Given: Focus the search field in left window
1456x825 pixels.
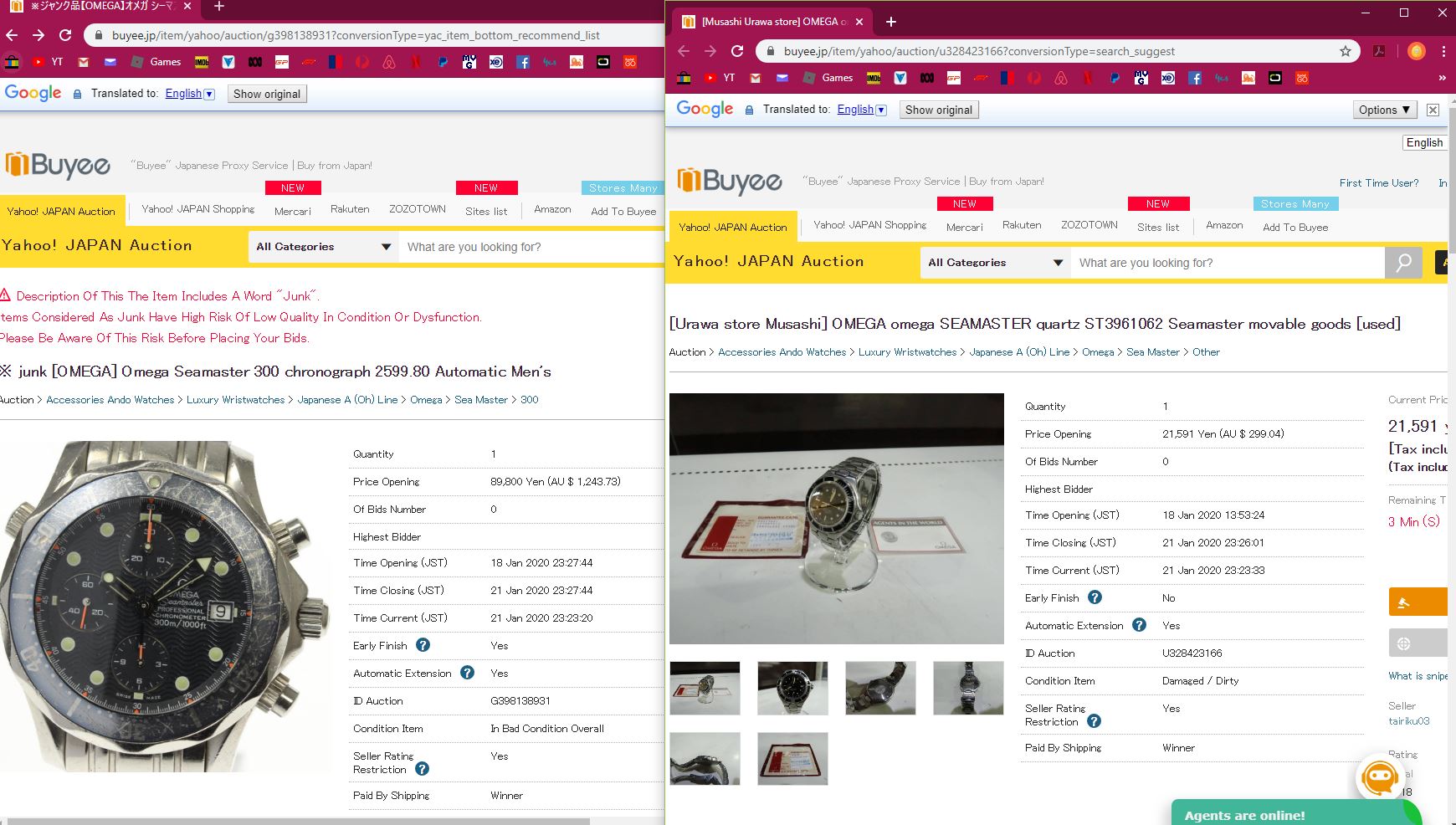Looking at the screenshot, I should tap(531, 247).
